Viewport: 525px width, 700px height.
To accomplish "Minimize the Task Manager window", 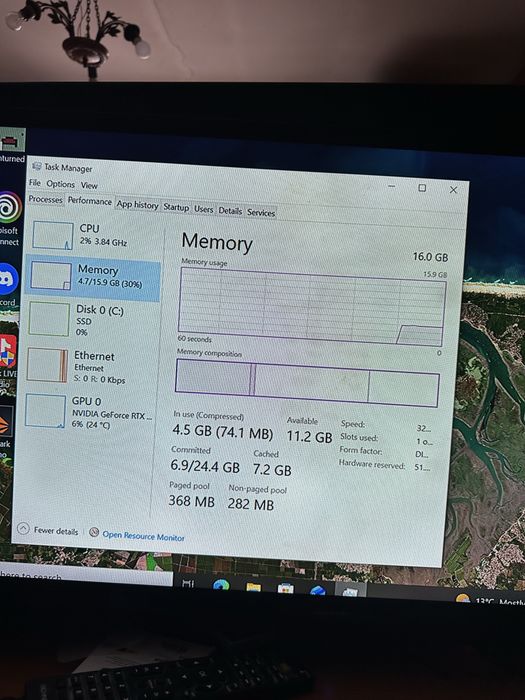I will 392,186.
